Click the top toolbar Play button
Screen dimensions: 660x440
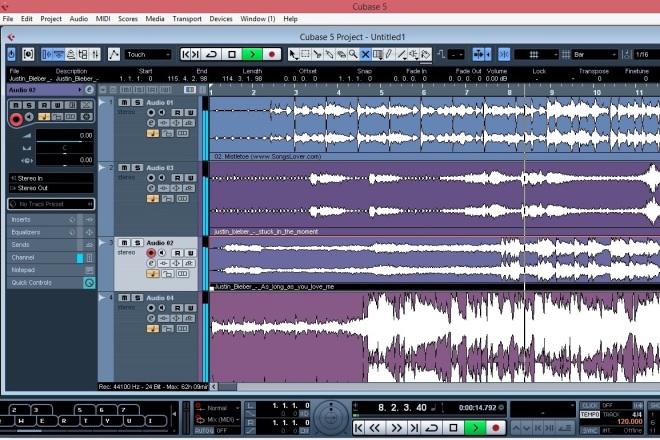point(252,54)
